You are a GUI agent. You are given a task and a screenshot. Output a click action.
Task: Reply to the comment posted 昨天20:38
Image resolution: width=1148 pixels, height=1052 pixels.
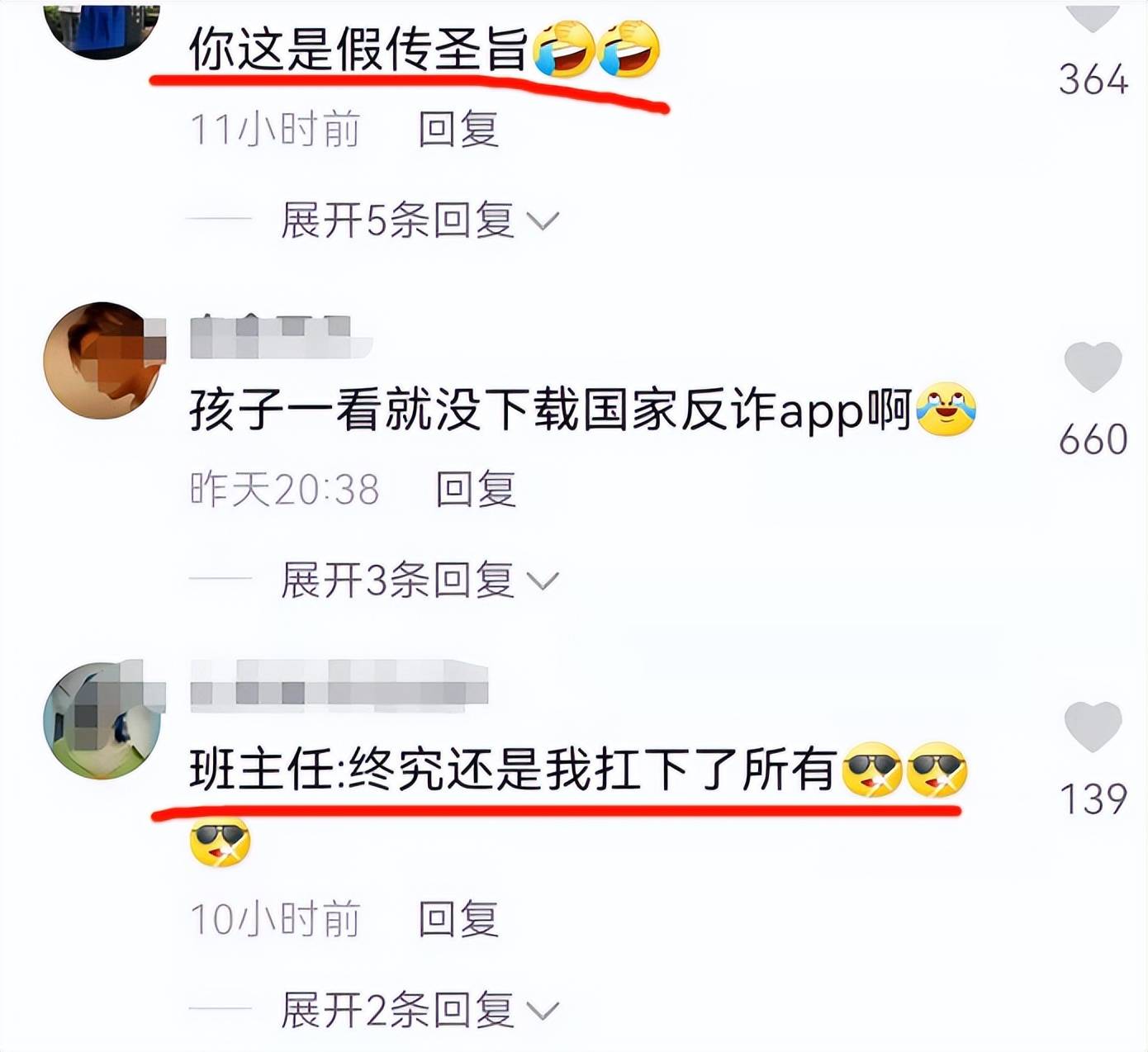point(476,489)
